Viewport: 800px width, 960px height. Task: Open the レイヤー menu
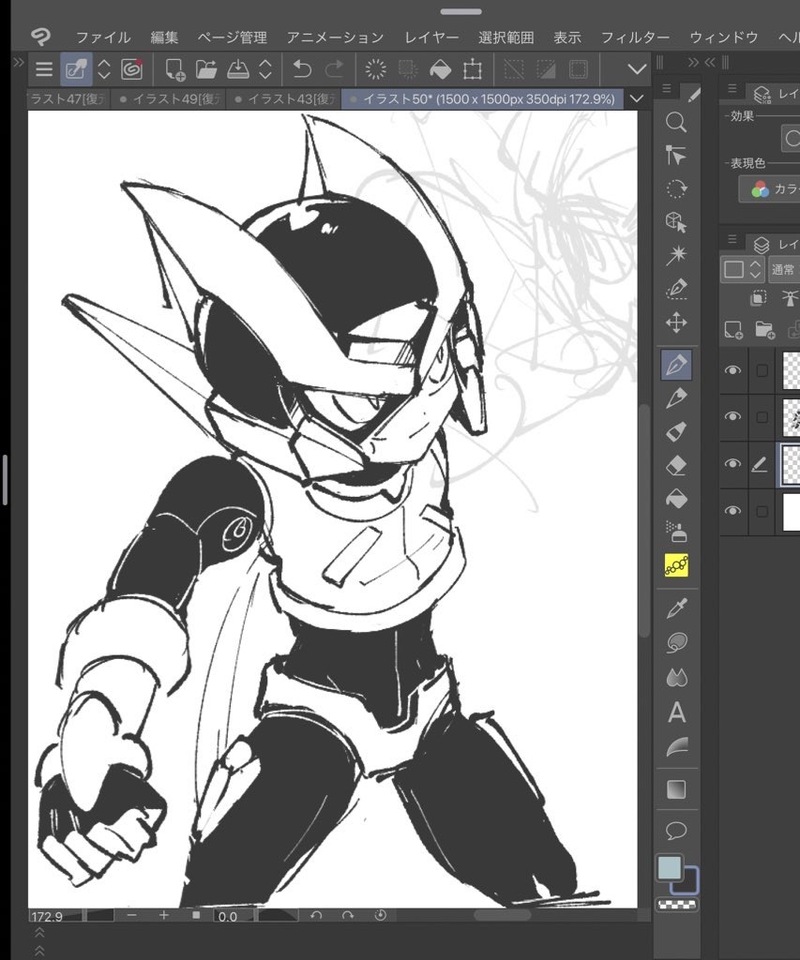431,38
